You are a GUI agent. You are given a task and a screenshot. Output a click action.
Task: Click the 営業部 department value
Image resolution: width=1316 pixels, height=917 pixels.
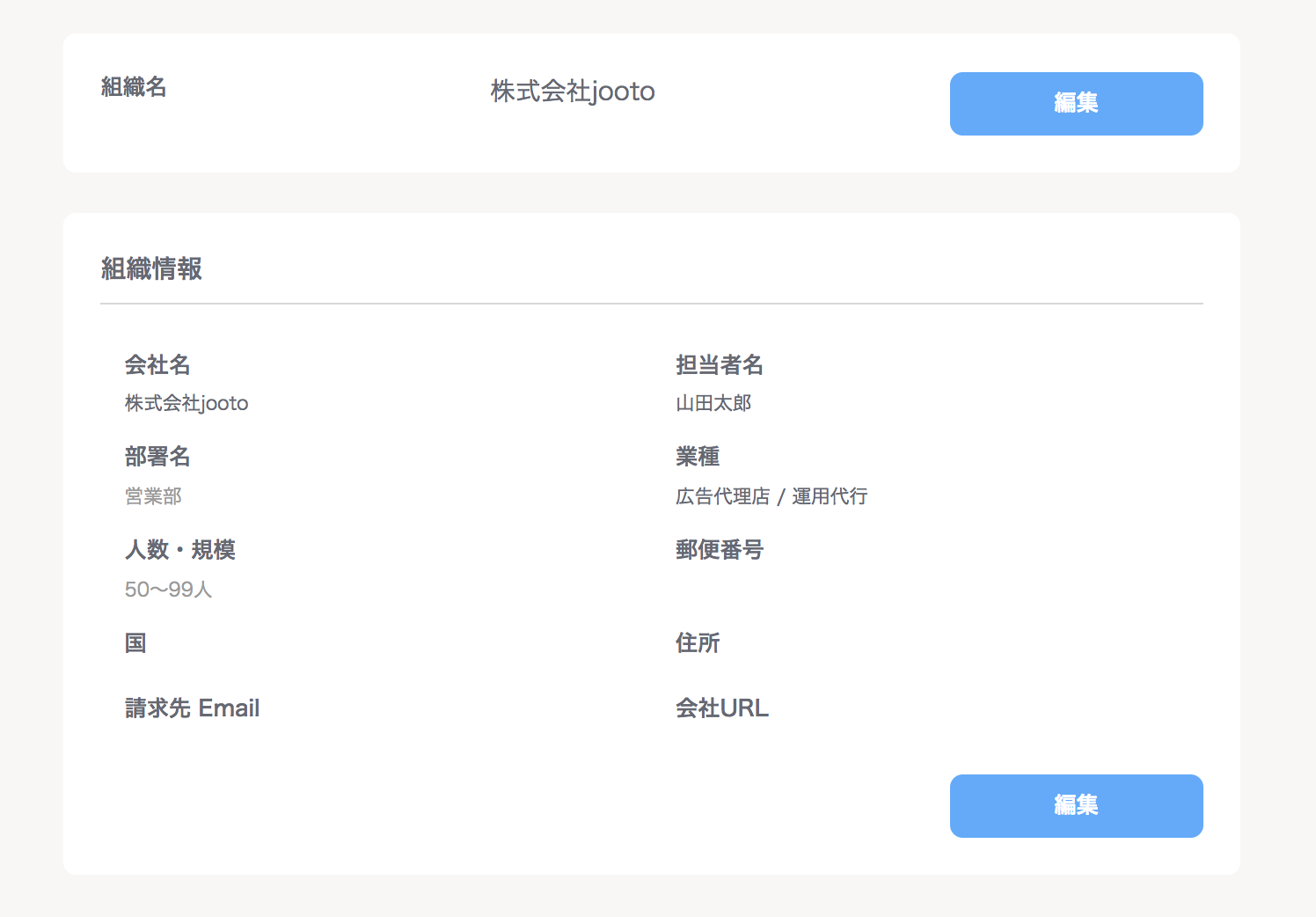pos(153,496)
